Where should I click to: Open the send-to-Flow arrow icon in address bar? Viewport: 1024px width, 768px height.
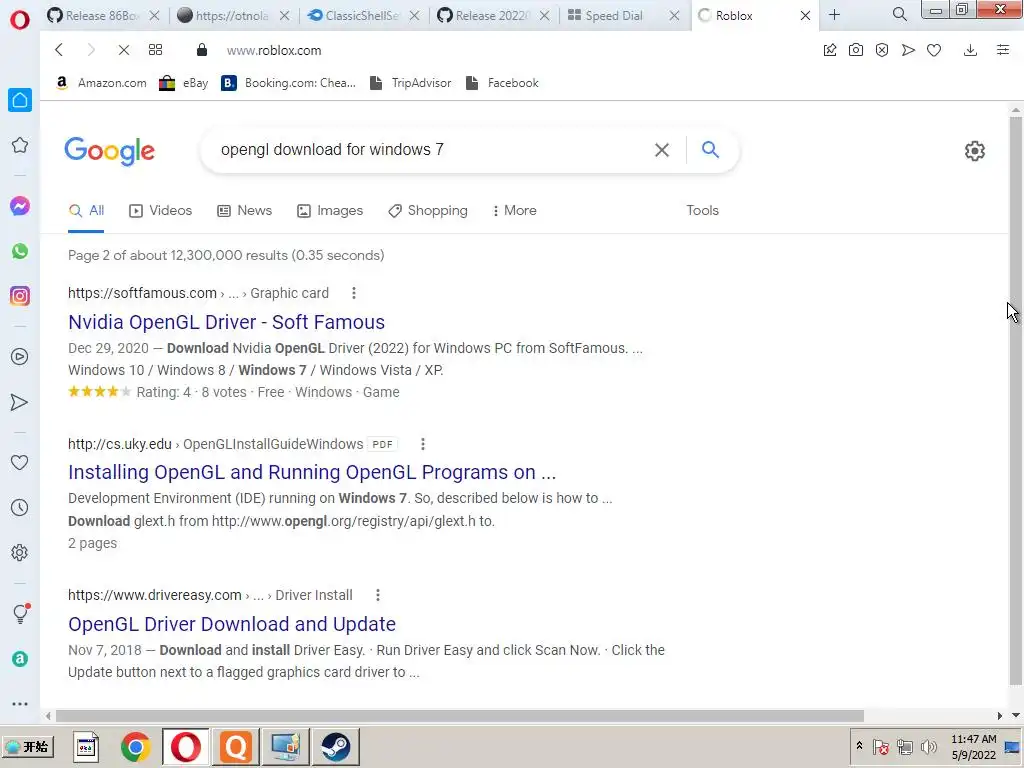[908, 50]
